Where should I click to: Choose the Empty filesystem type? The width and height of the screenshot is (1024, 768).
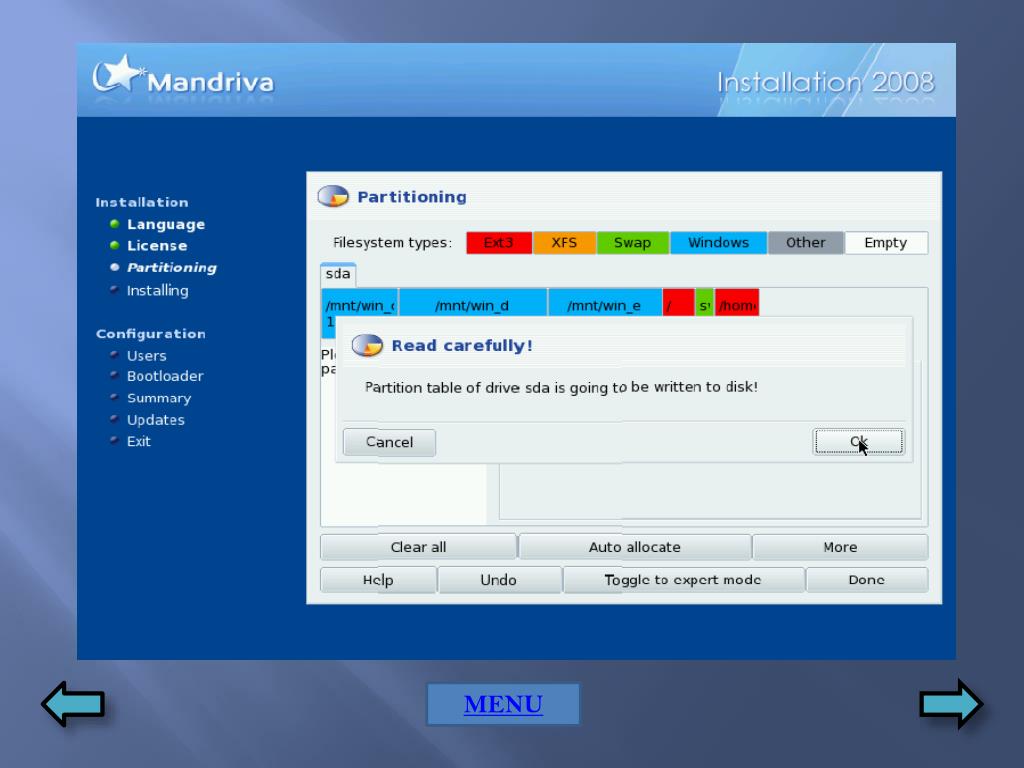click(x=886, y=243)
